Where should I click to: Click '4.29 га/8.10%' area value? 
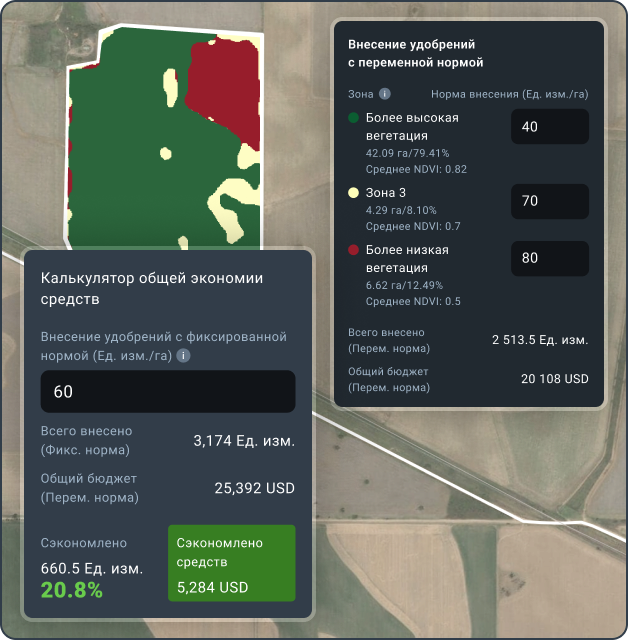401,211
